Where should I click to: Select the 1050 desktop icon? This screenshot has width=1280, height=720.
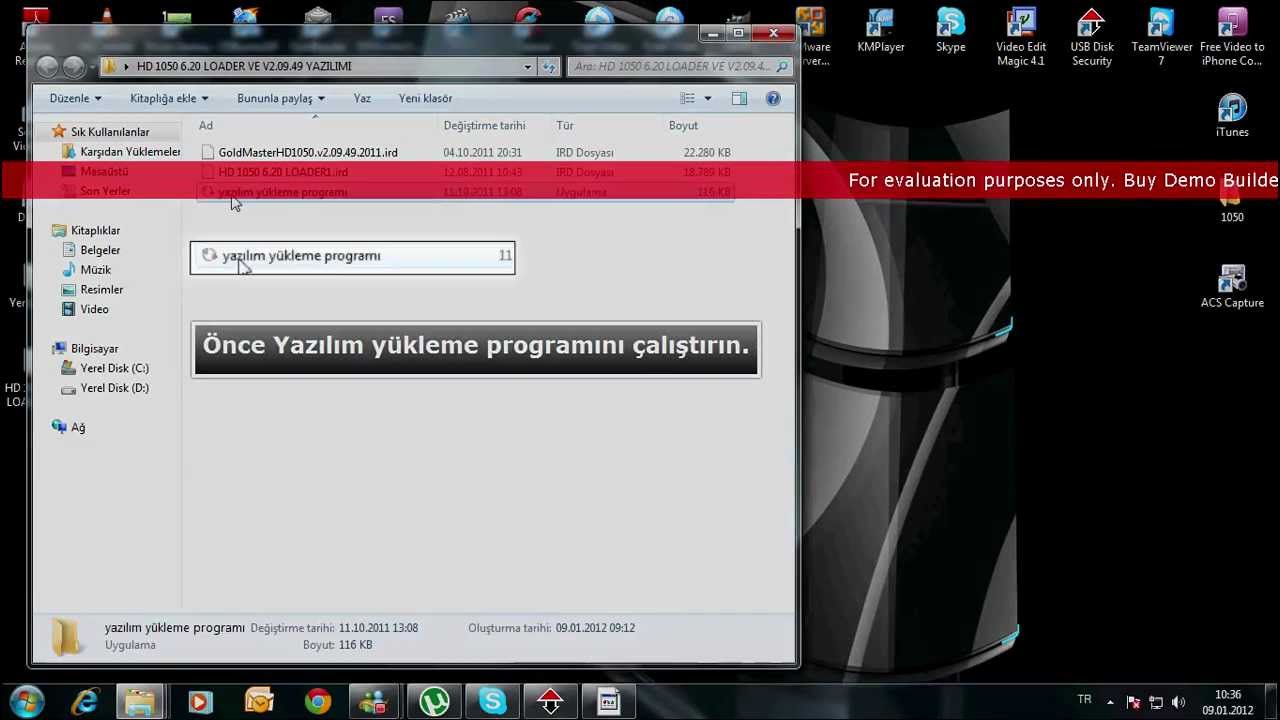point(1232,205)
